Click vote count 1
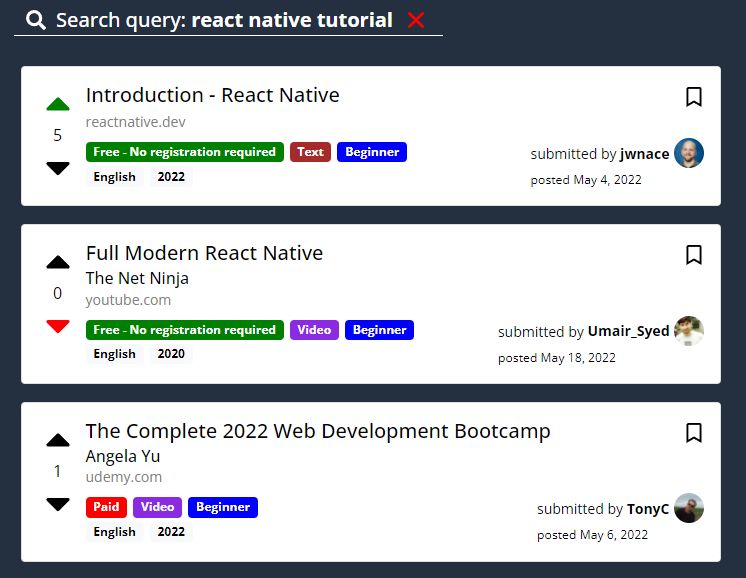 [58, 471]
